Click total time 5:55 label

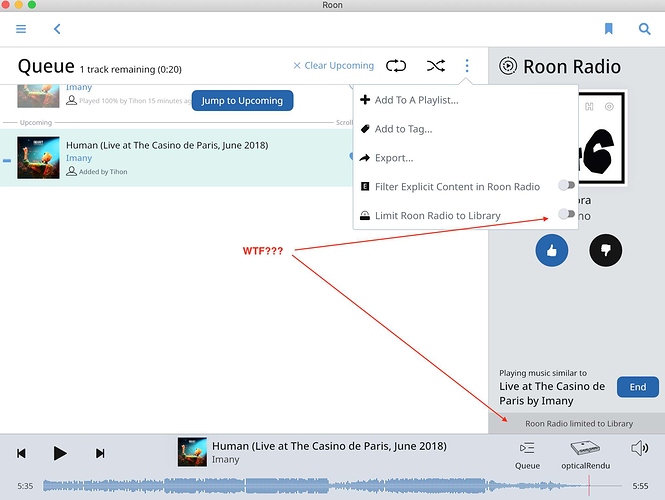(640, 486)
